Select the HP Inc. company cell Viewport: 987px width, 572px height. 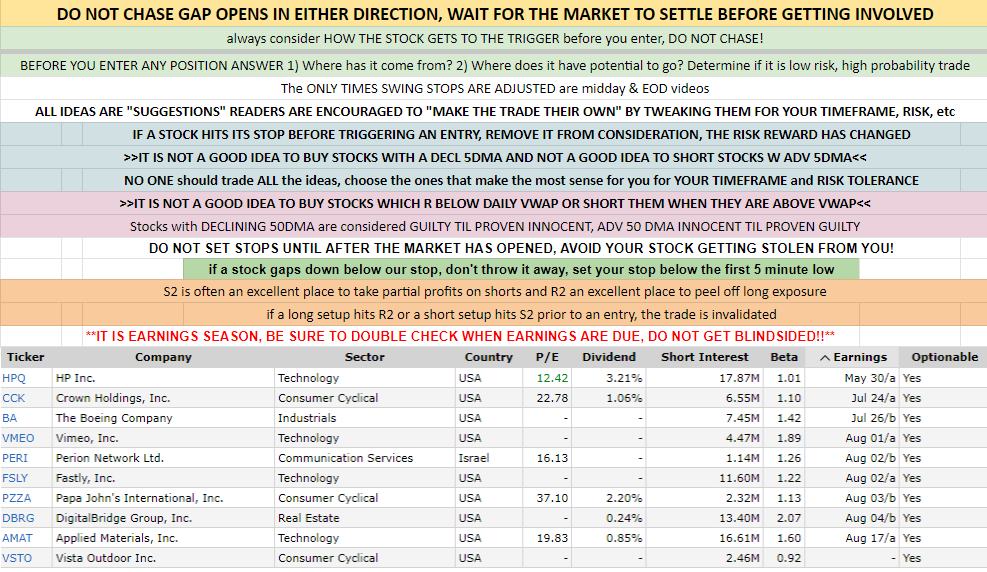pyautogui.click(x=164, y=378)
